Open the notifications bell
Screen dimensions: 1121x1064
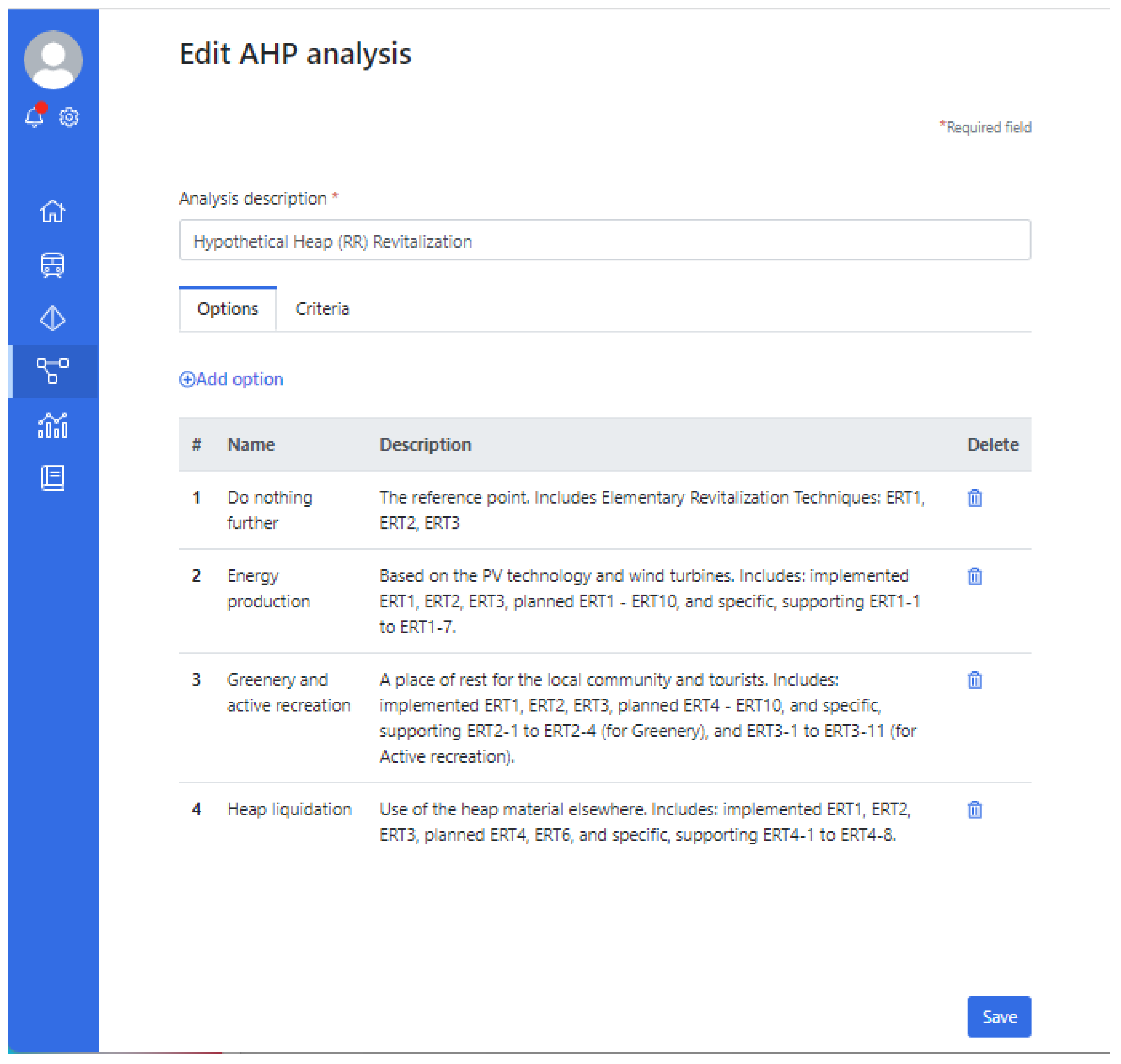pyautogui.click(x=34, y=117)
